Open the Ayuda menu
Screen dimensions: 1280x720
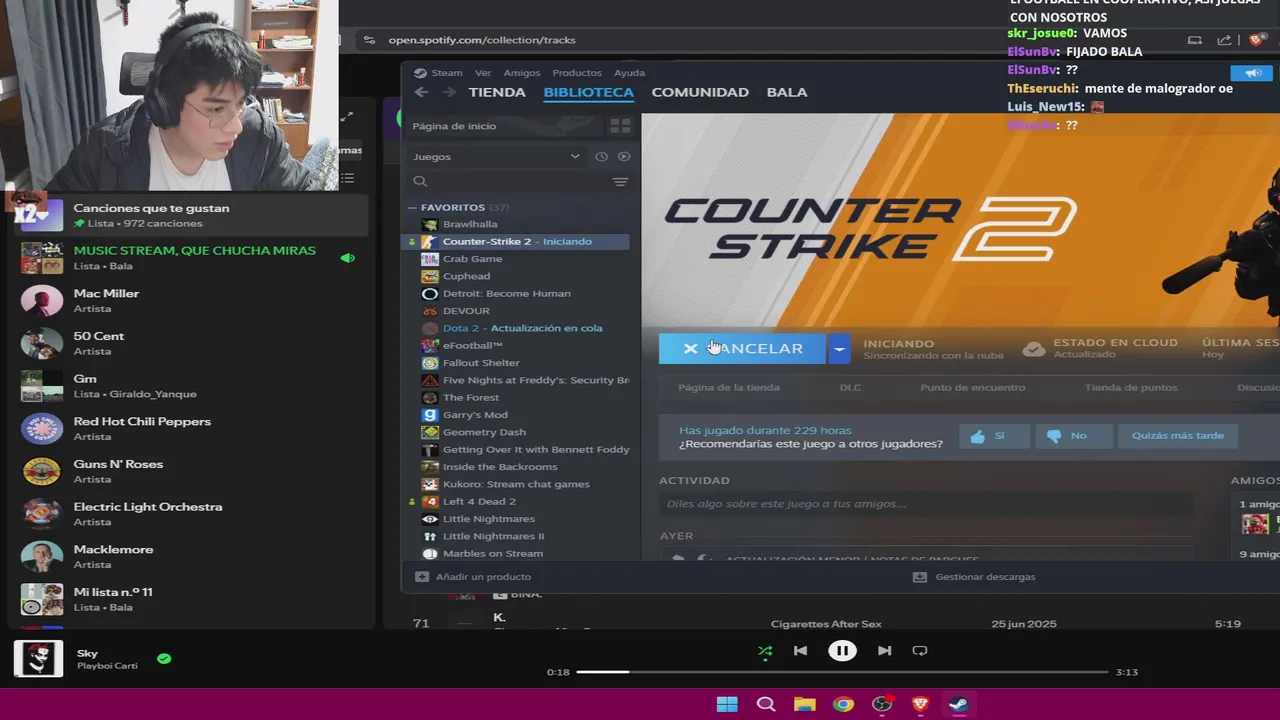coord(629,73)
